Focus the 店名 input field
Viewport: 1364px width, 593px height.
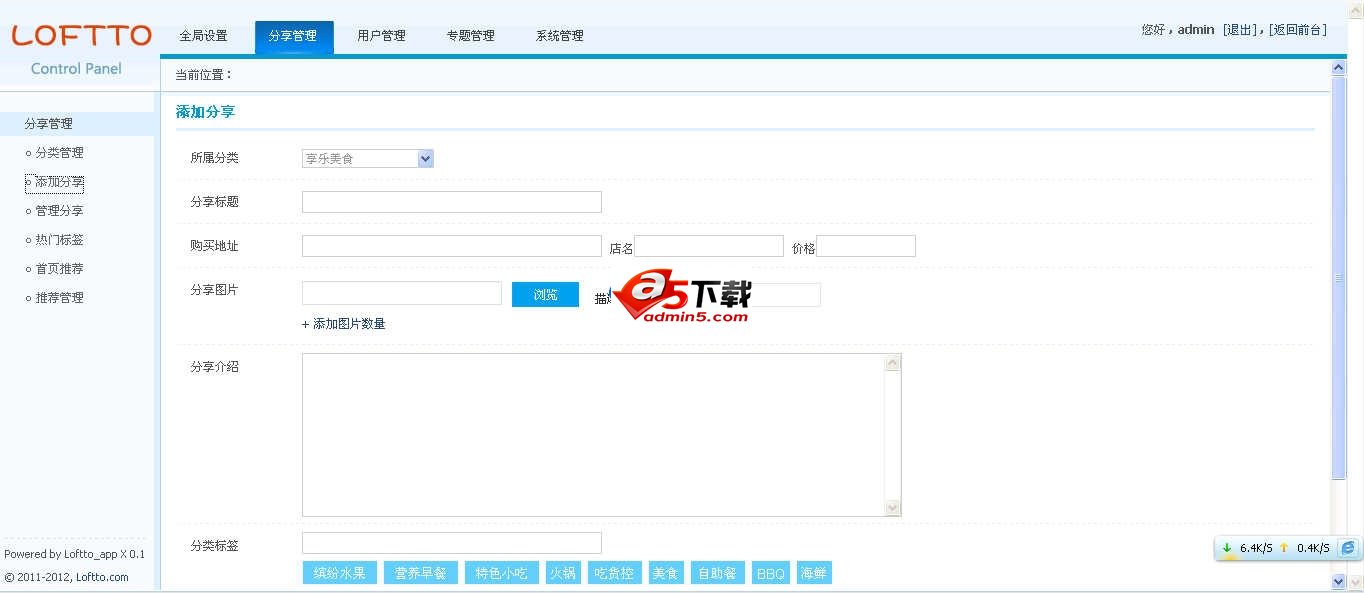(709, 246)
